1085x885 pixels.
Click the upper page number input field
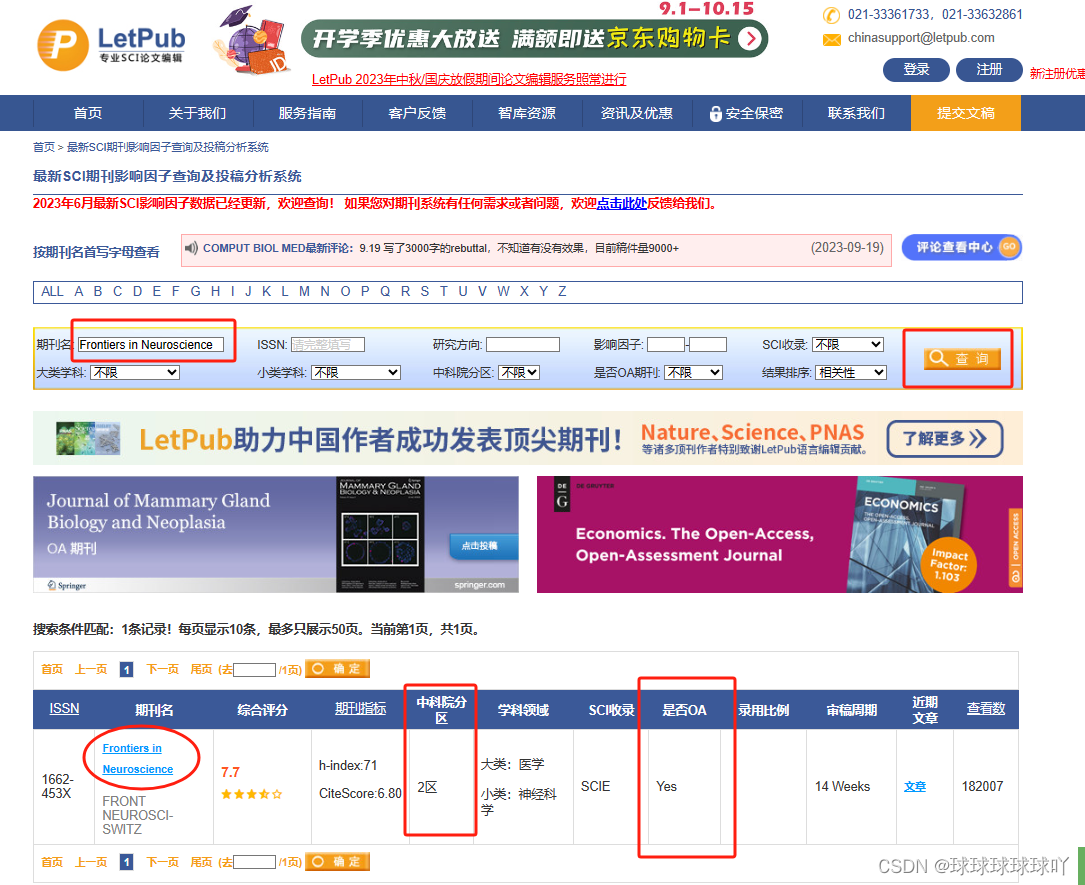coord(255,669)
